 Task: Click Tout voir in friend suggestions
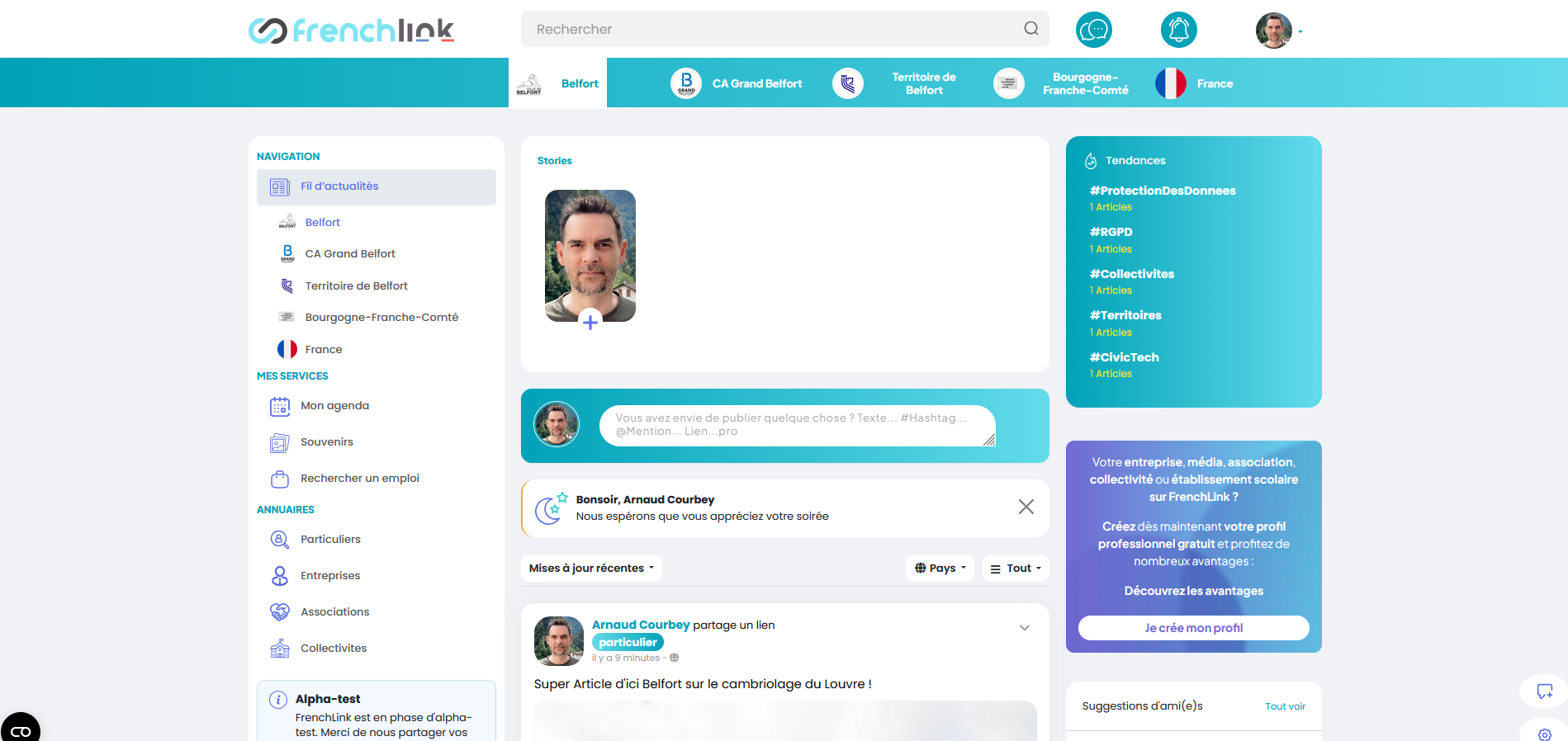[1285, 706]
